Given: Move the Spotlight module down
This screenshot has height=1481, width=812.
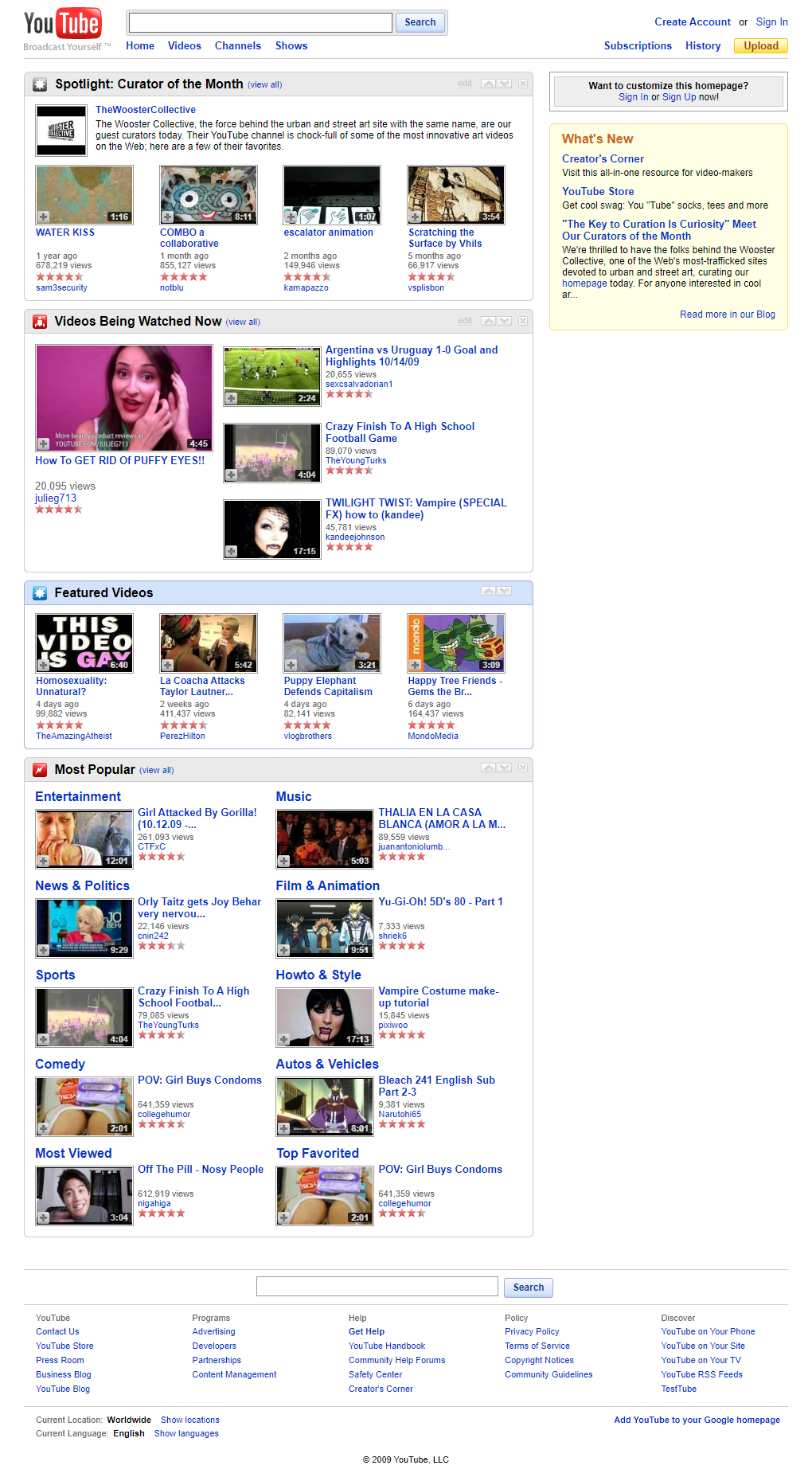Looking at the screenshot, I should [x=504, y=84].
